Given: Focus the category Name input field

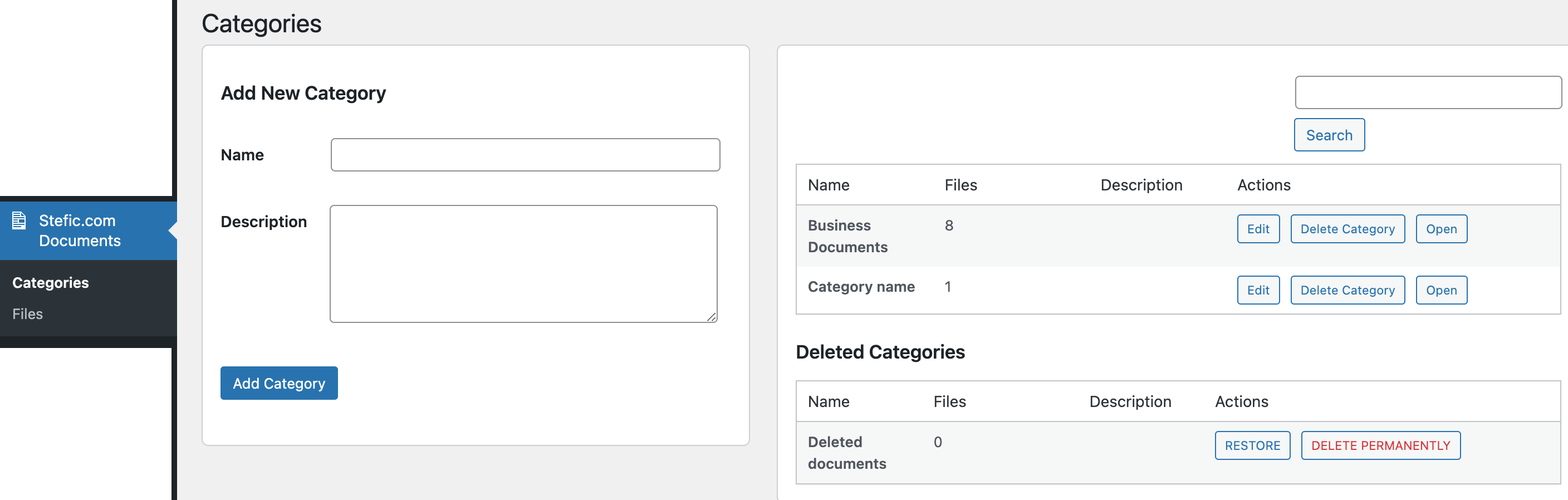Looking at the screenshot, I should point(525,155).
